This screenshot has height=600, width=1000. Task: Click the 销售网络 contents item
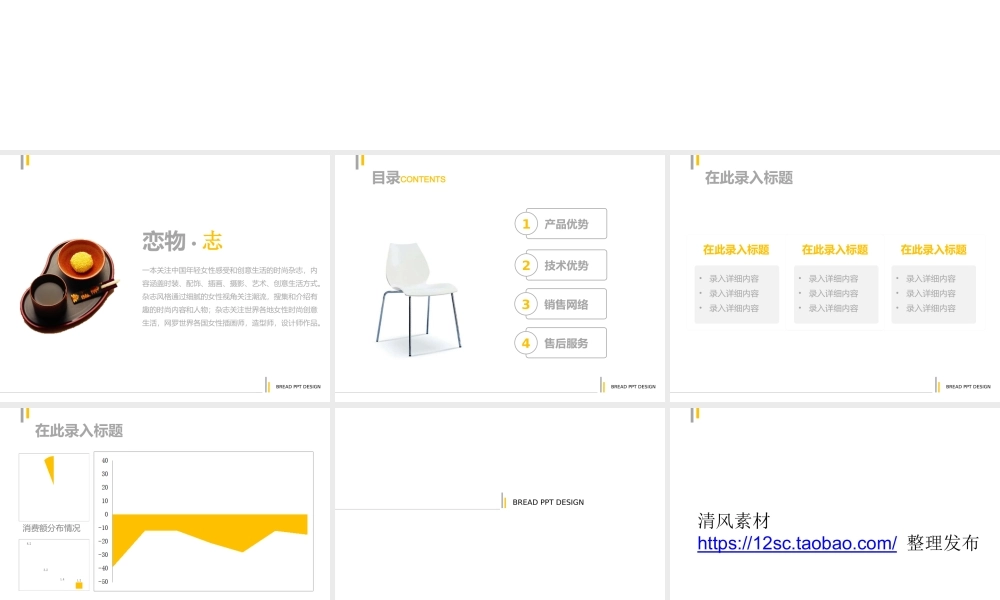[x=566, y=304]
